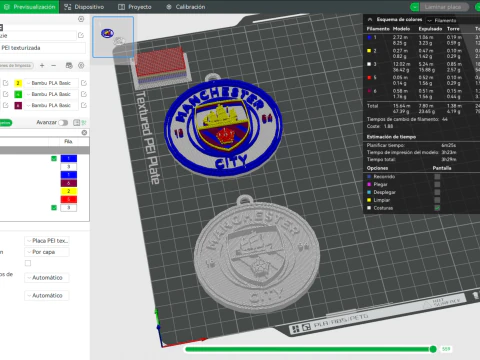Remove a filament with the minus icon
This screenshot has width=480, height=360.
[x=54, y=65]
